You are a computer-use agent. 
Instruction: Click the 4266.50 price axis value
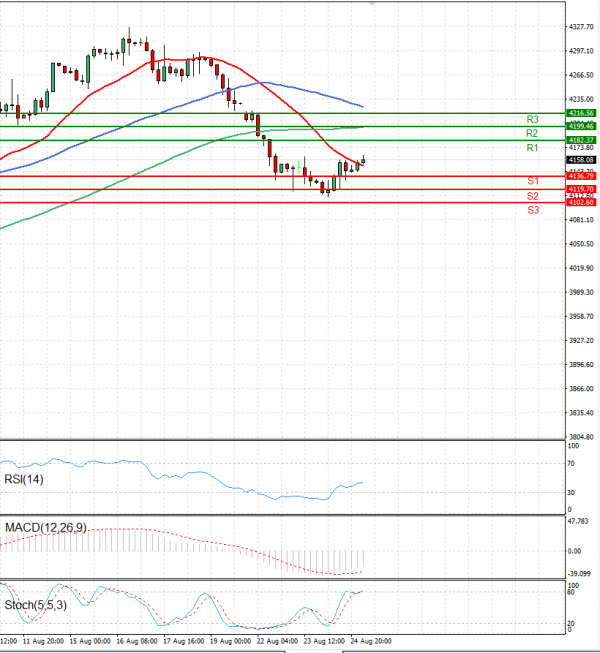[581, 75]
